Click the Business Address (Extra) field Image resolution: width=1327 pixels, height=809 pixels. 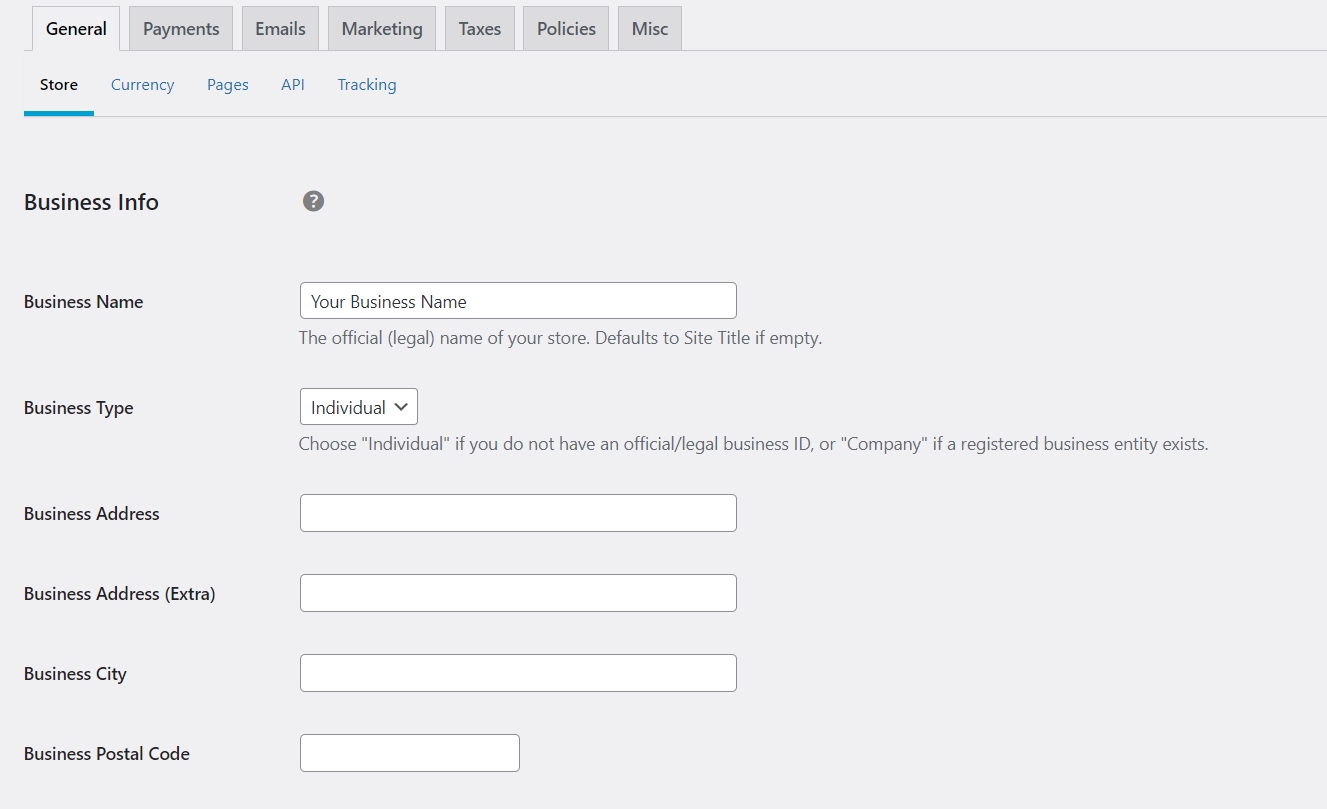pyautogui.click(x=518, y=593)
